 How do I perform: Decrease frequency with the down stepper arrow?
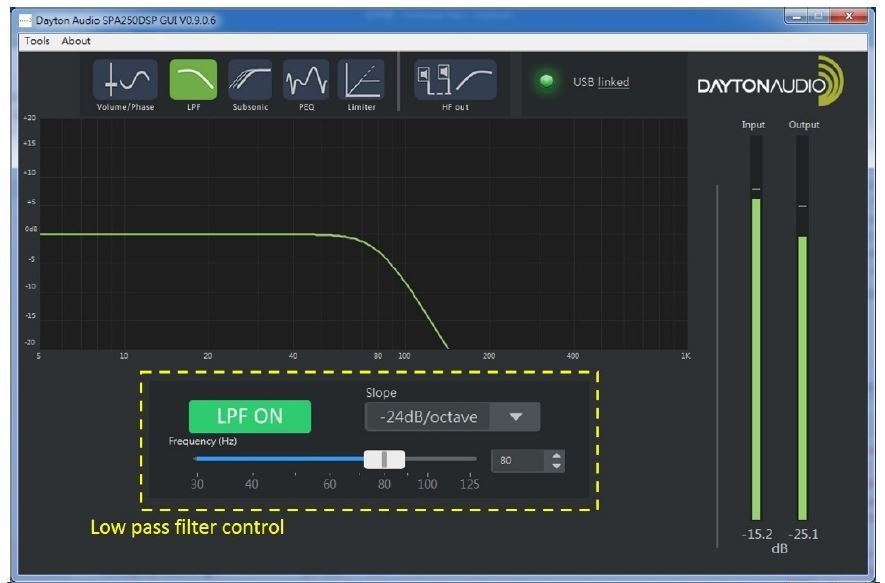click(x=557, y=466)
